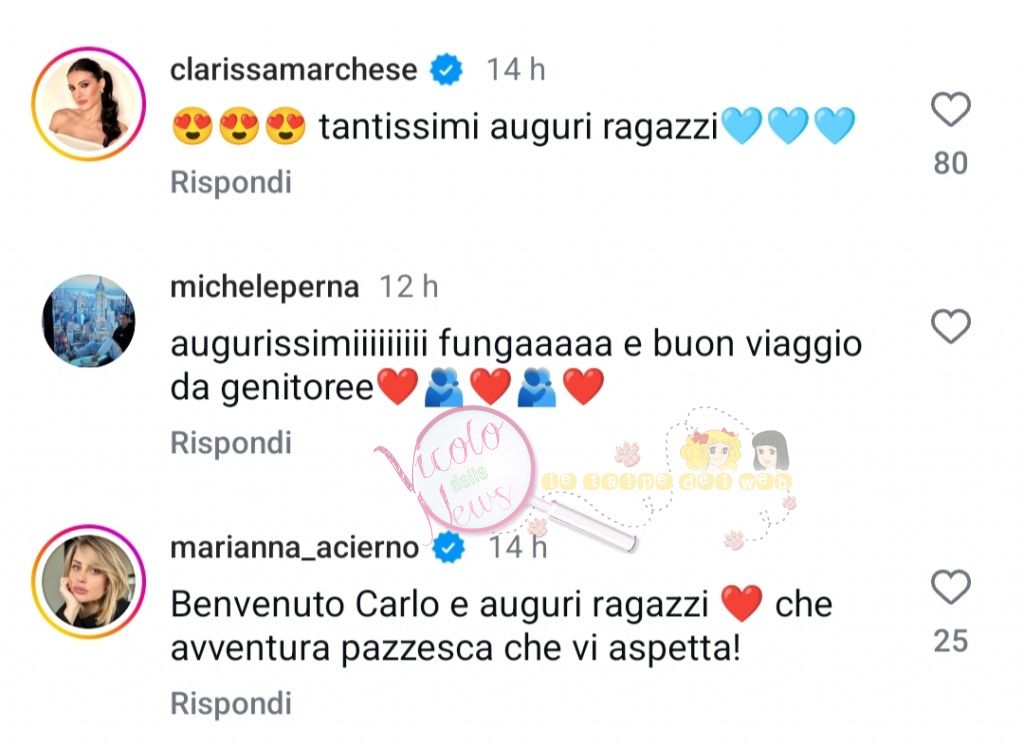Select the "Benvenuto Carlo e auguri ragazzi" comment
Image resolution: width=1024 pixels, height=746 pixels.
pyautogui.click(x=439, y=604)
